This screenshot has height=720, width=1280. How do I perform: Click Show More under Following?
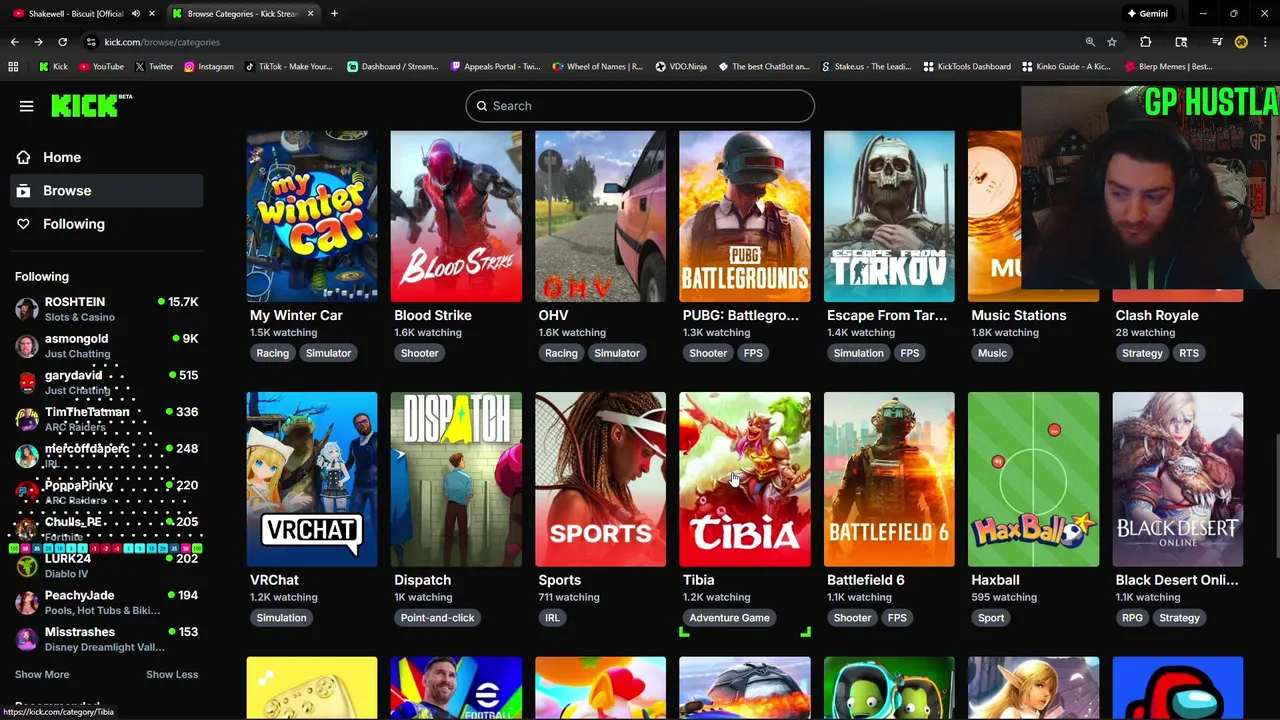[42, 674]
